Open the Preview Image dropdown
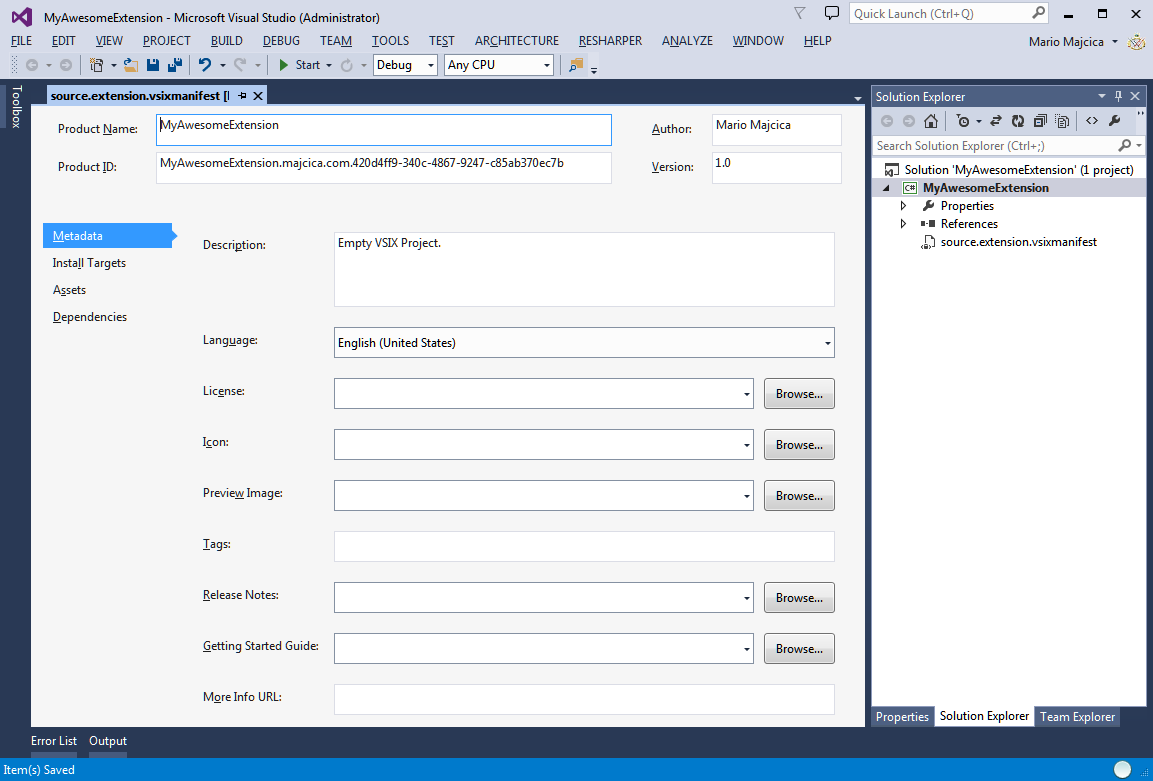 point(746,496)
